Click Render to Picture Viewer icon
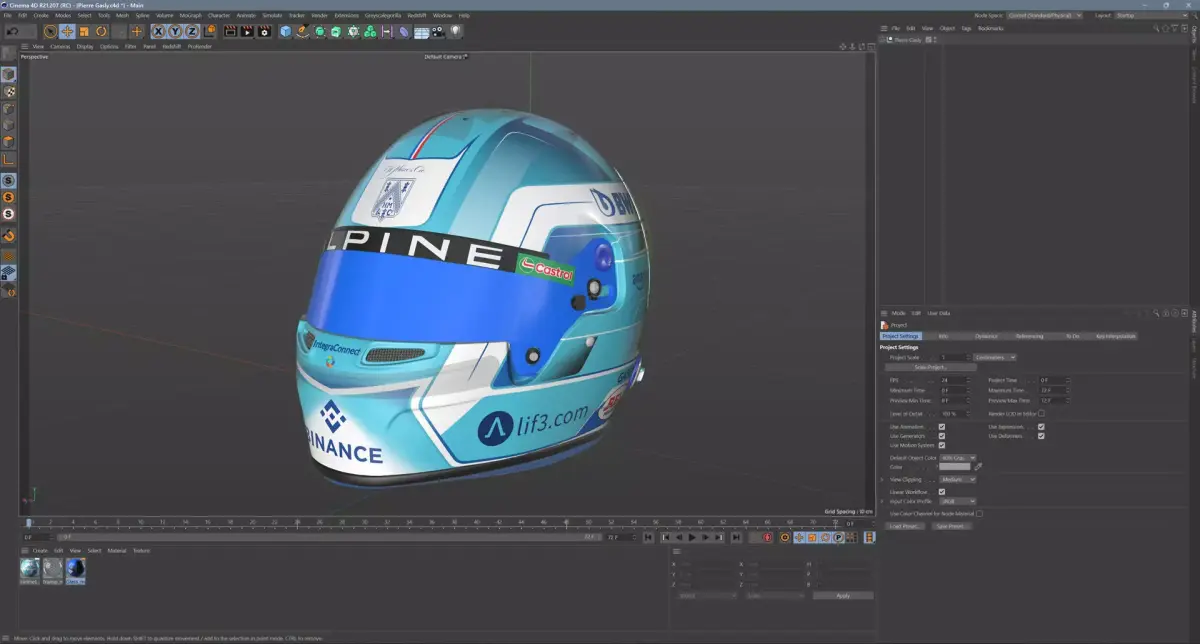This screenshot has height=644, width=1200. 247,31
